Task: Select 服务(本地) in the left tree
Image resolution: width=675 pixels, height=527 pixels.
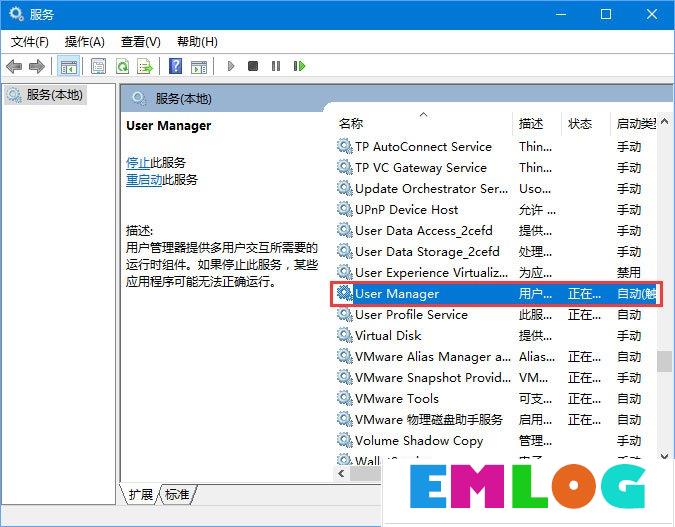Action: tap(46, 95)
